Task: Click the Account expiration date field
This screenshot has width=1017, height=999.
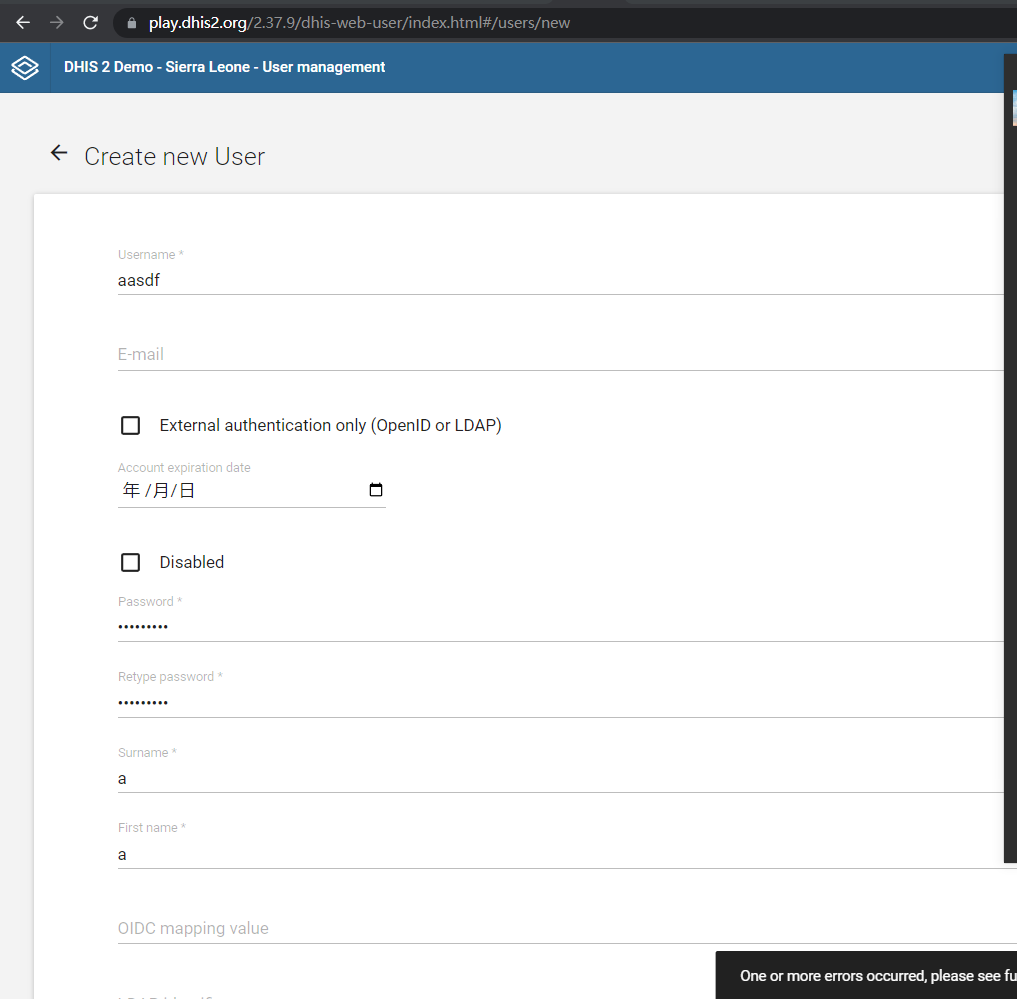Action: click(x=252, y=490)
